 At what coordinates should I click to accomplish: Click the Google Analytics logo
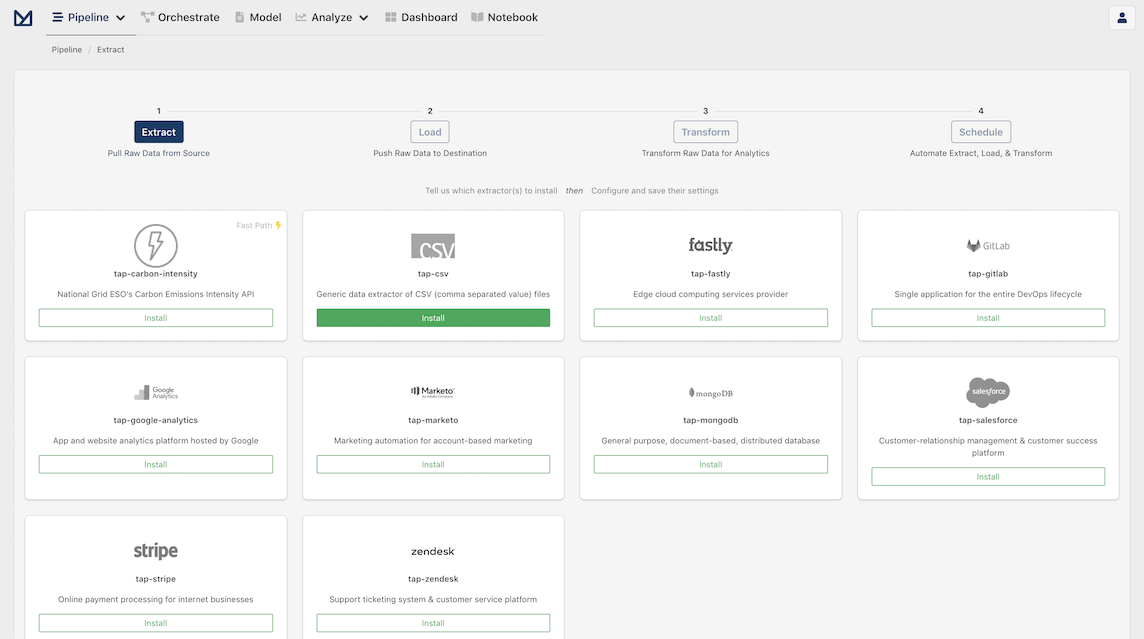[x=155, y=392]
